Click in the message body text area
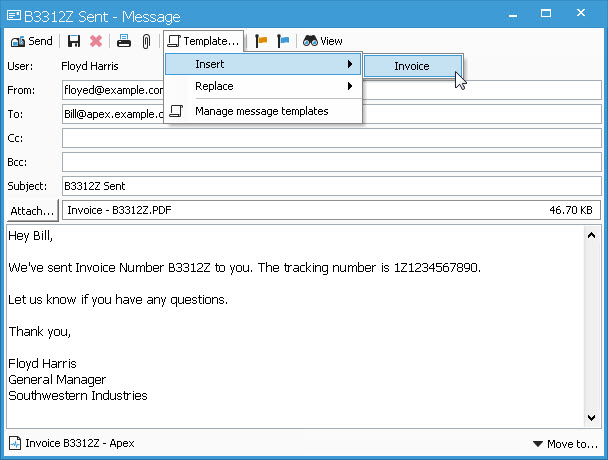Viewport: 608px width, 460px height. pos(295,326)
